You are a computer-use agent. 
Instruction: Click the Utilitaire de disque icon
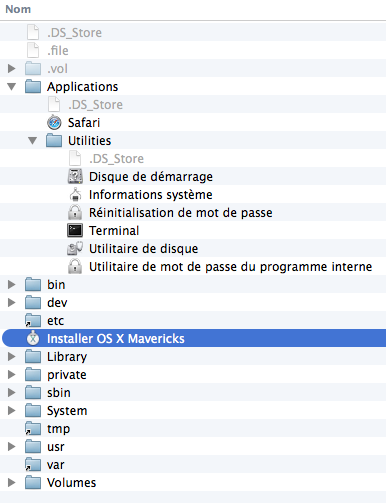tap(75, 249)
